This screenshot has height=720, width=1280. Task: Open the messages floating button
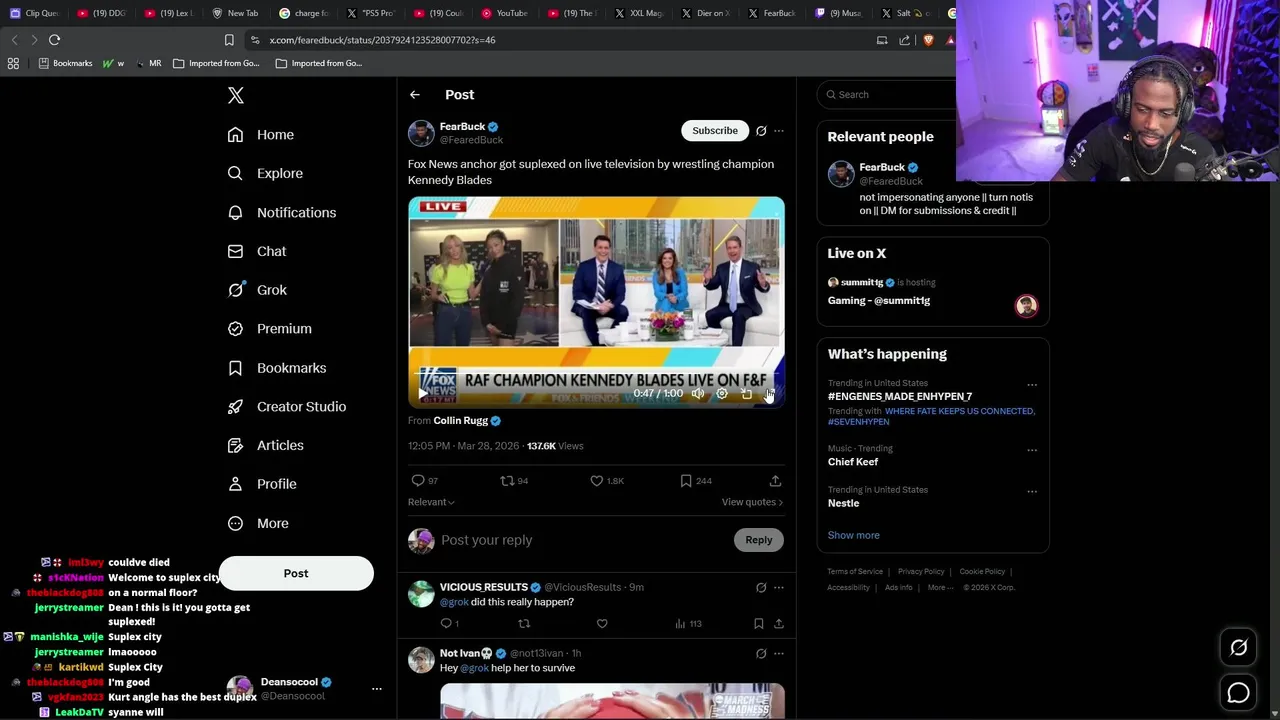click(x=1239, y=692)
